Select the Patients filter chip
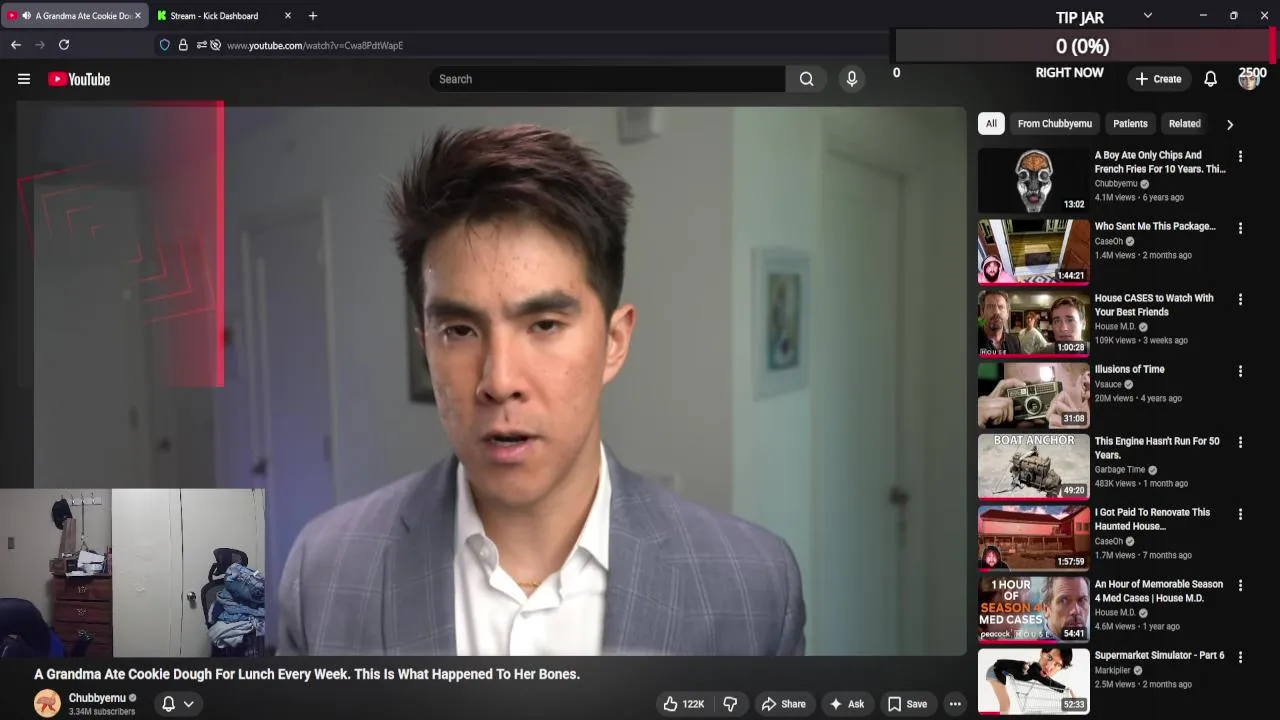 click(1130, 124)
